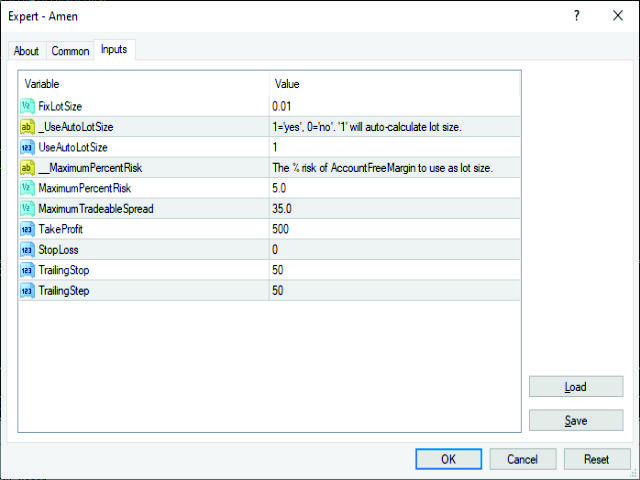This screenshot has height=480, width=640.
Task: Open the dialog help question mark
Action: pyautogui.click(x=576, y=16)
